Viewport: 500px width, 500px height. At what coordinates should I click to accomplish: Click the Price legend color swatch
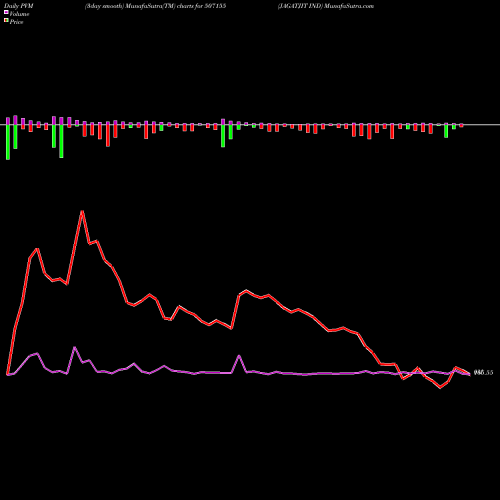(6, 20)
